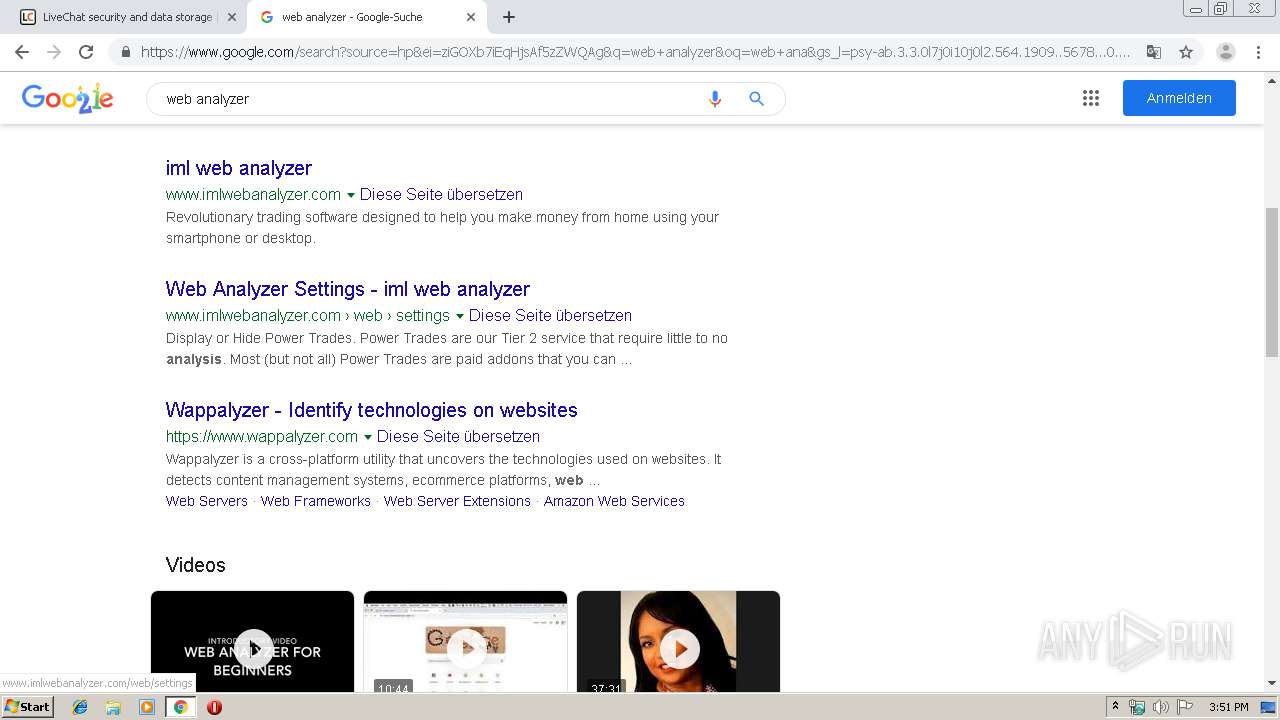Open Web Analyzer Settings - iml web analyzer
This screenshot has width=1280, height=720.
coord(348,289)
